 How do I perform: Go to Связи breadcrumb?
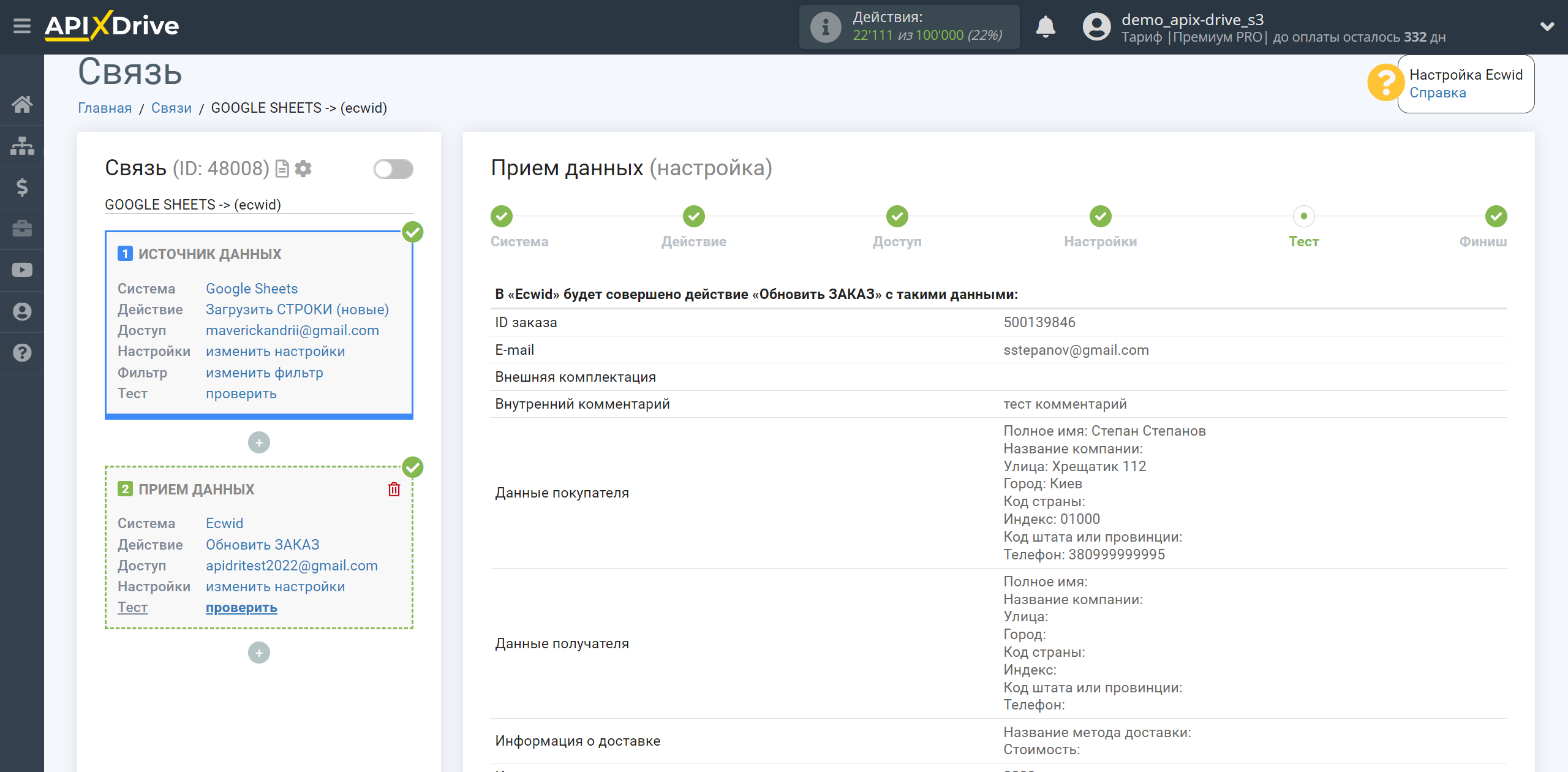tap(171, 108)
